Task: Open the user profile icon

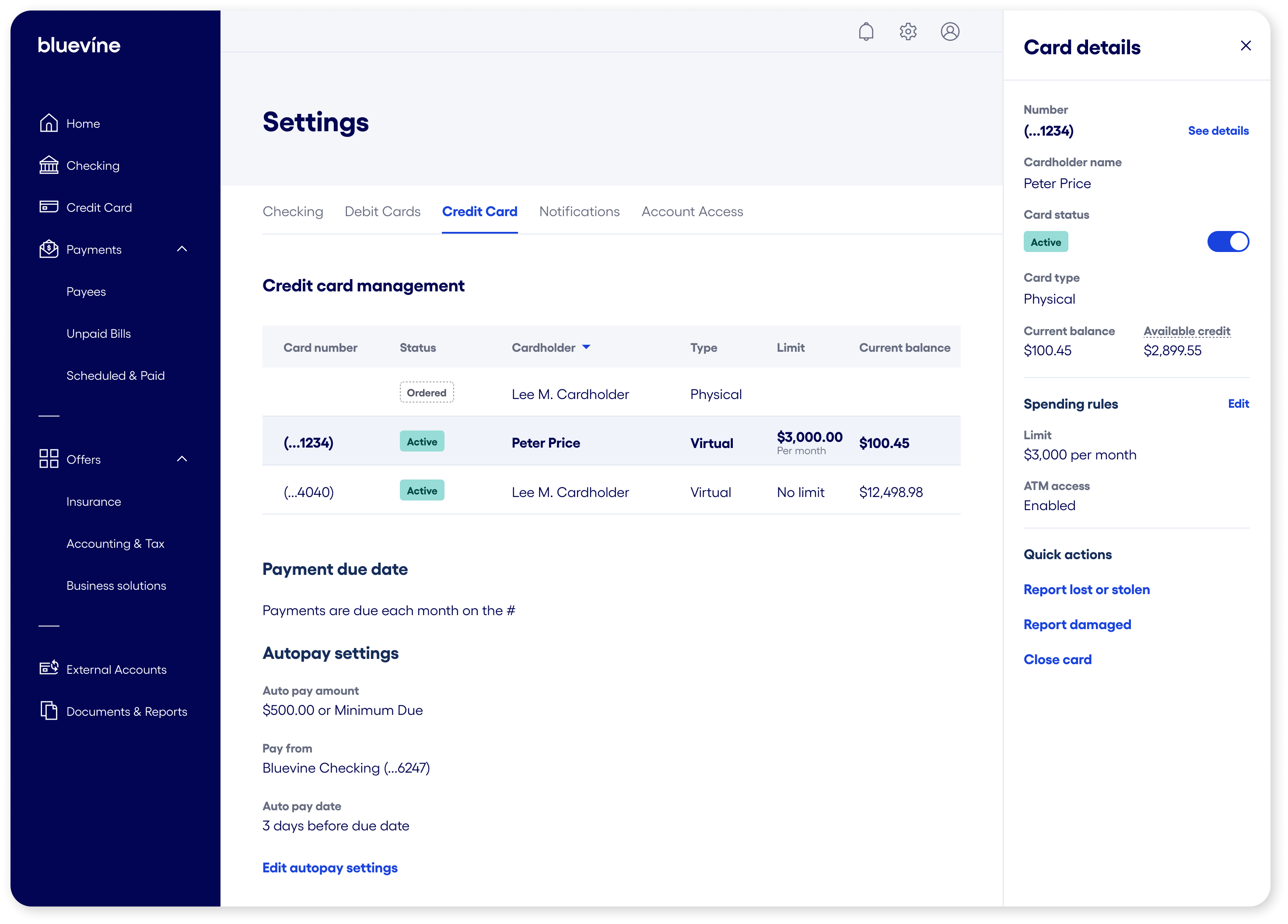Action: point(950,32)
